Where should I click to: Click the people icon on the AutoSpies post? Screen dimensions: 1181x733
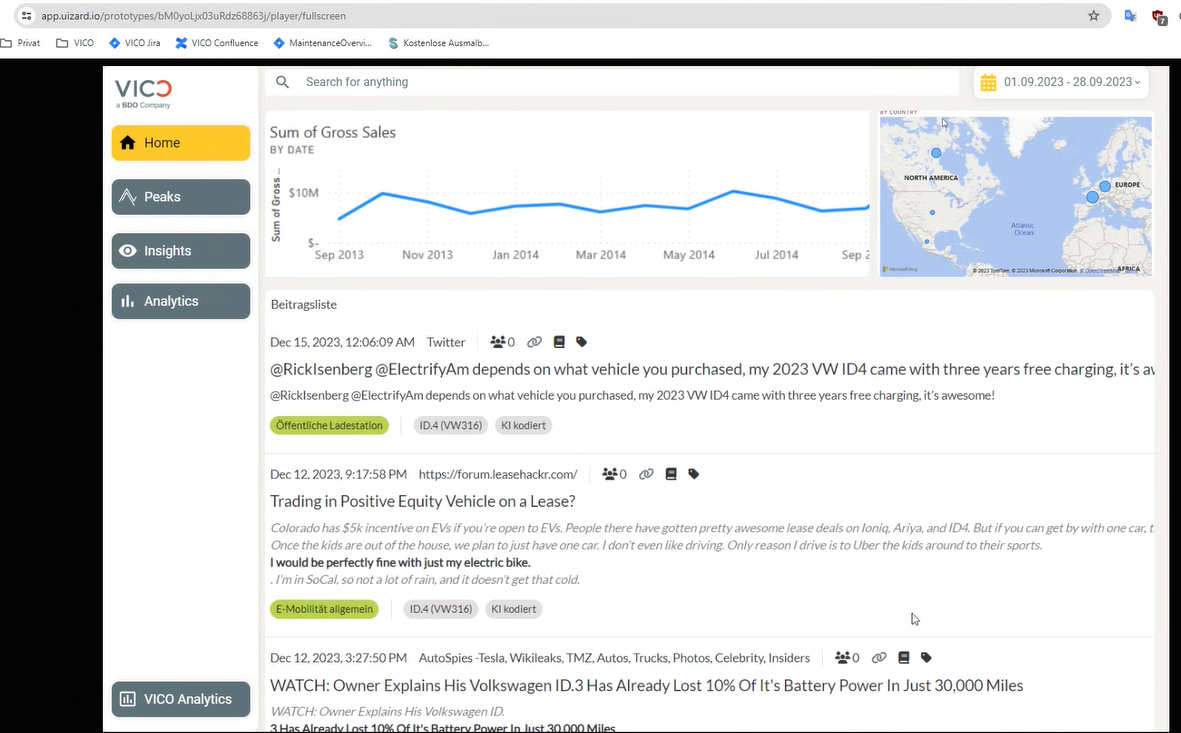(843, 658)
